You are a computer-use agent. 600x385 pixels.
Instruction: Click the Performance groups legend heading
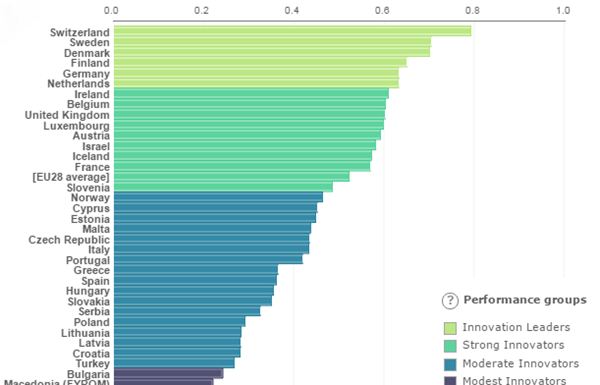(525, 300)
